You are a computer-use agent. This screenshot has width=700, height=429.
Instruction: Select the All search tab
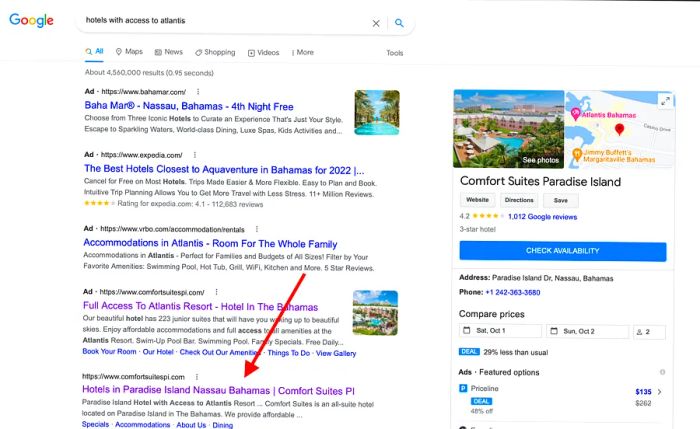click(94, 51)
